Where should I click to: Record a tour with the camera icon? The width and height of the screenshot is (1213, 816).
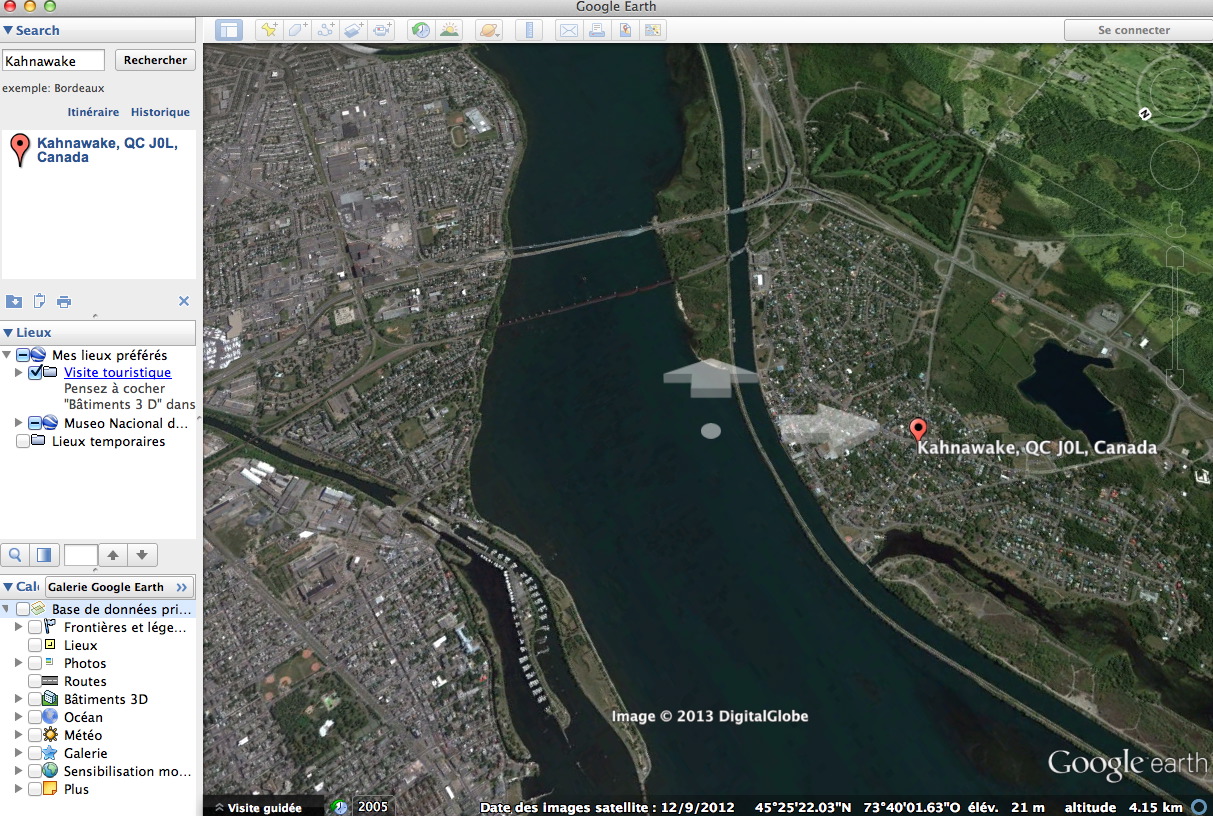click(x=383, y=30)
